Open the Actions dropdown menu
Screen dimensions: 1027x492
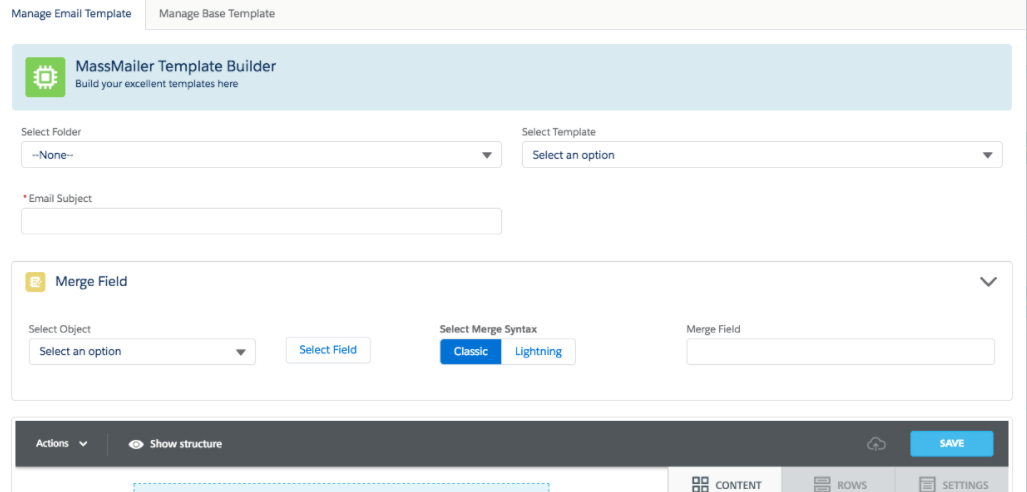pos(62,444)
